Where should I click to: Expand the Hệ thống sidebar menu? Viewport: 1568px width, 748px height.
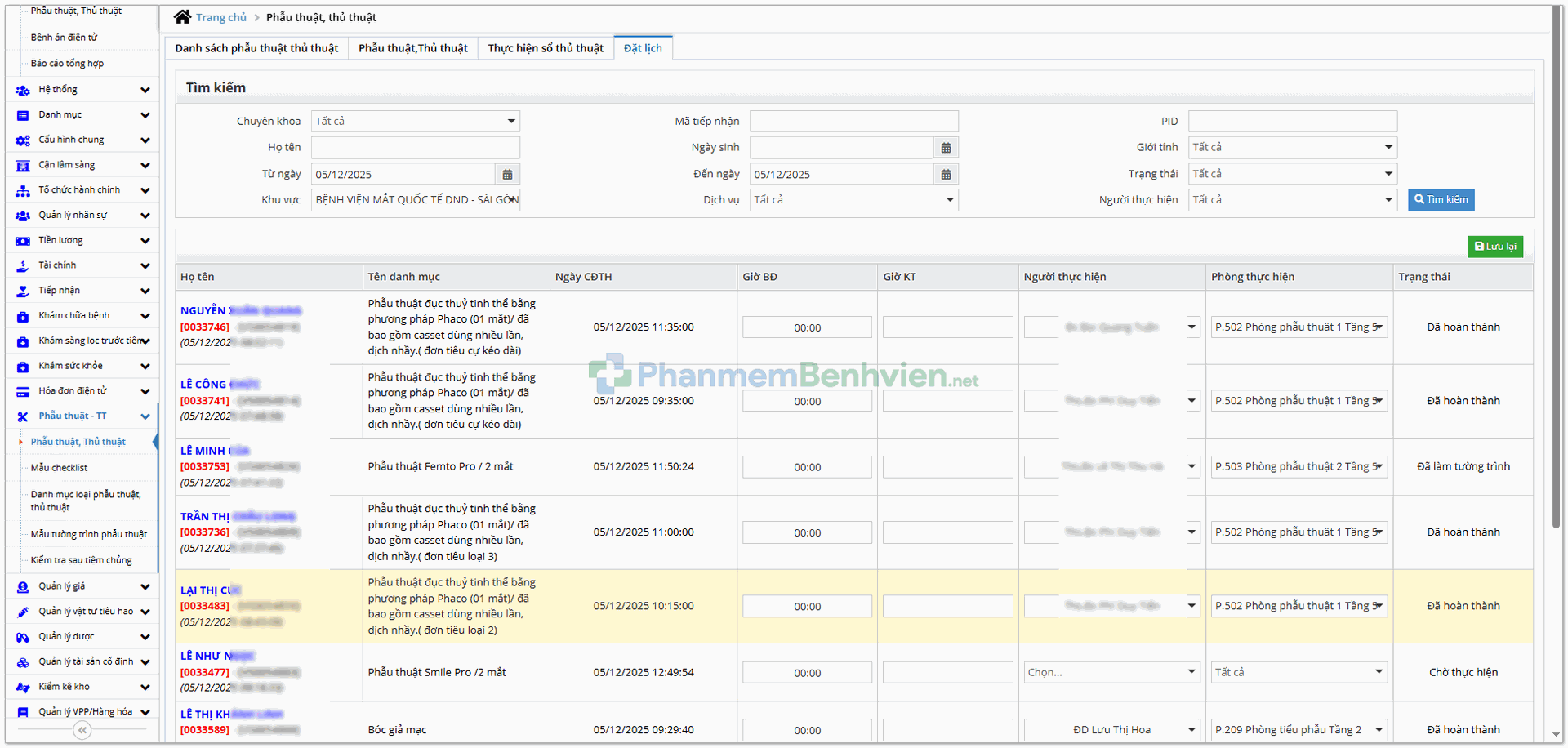[145, 90]
